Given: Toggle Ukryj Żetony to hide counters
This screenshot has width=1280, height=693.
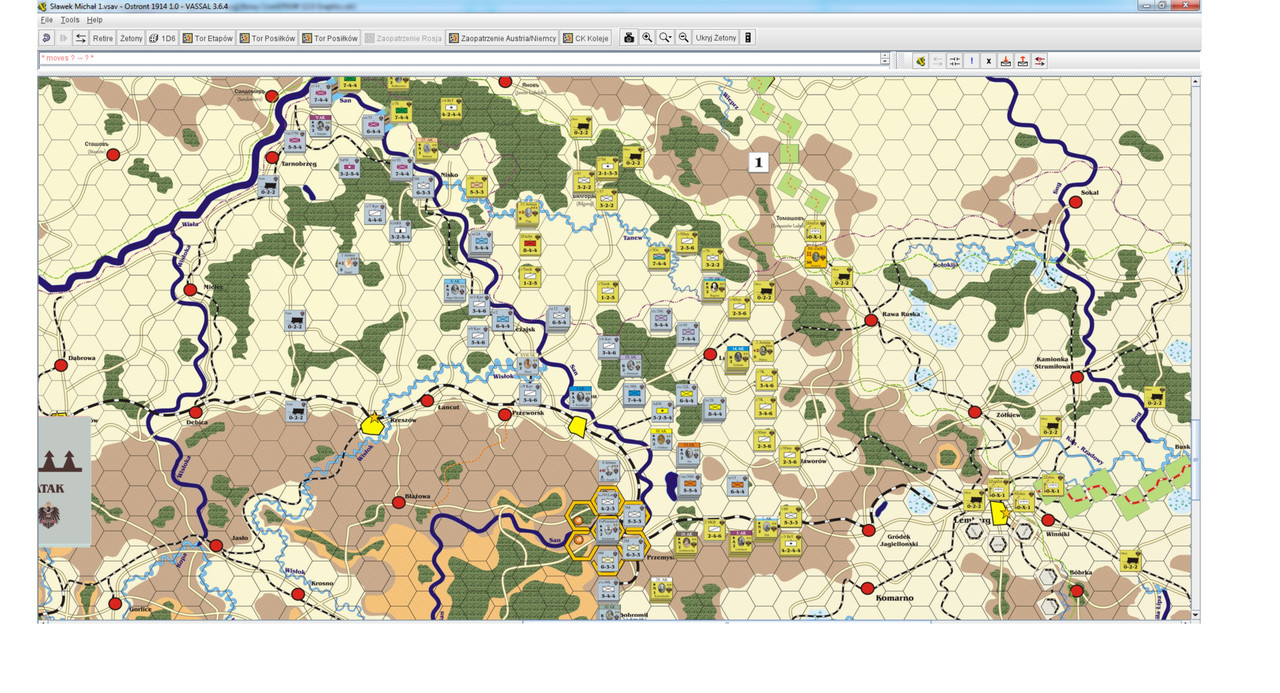Looking at the screenshot, I should (715, 38).
